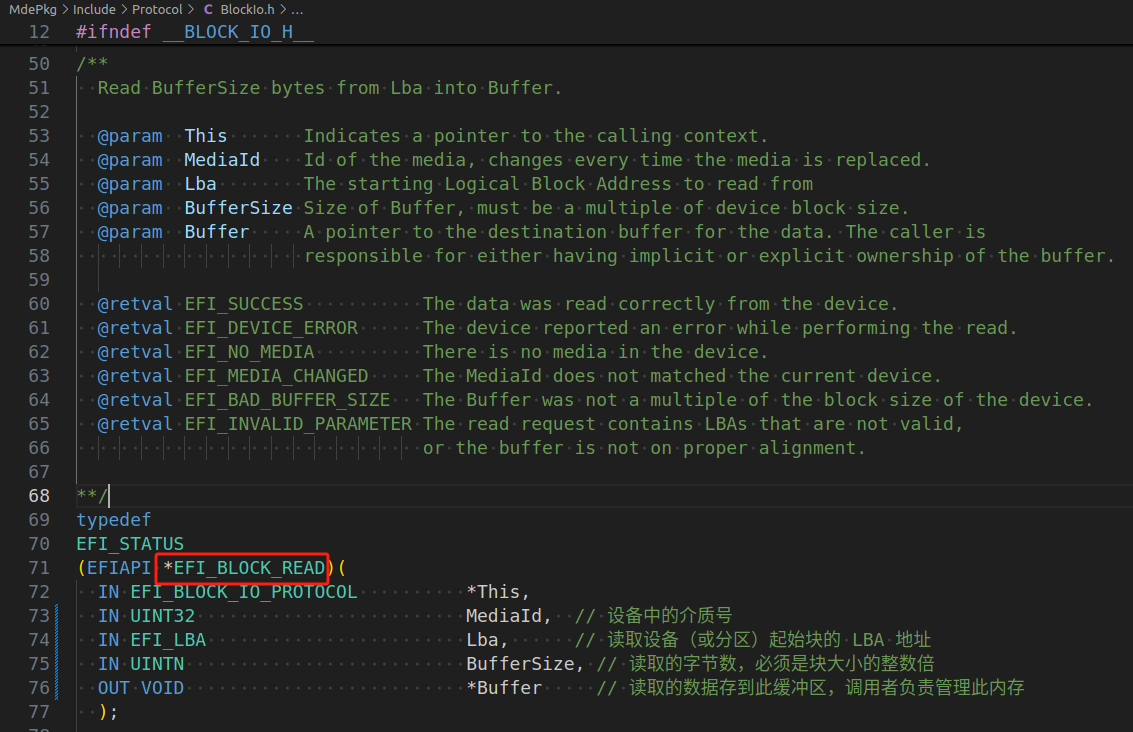1133x732 pixels.
Task: Click the comment opener /** on line 50
Action: 92,64
